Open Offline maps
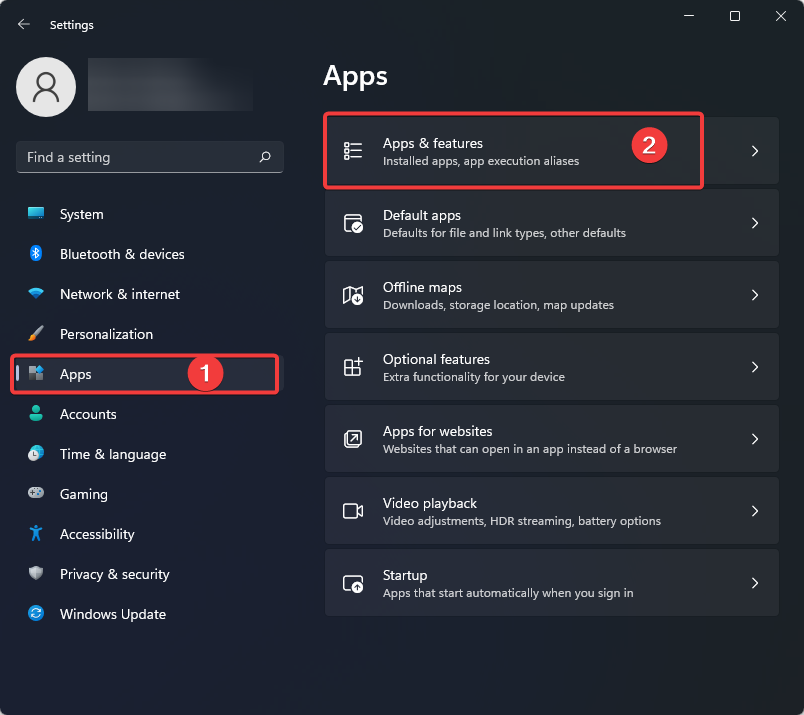The width and height of the screenshot is (804, 715). (x=552, y=294)
